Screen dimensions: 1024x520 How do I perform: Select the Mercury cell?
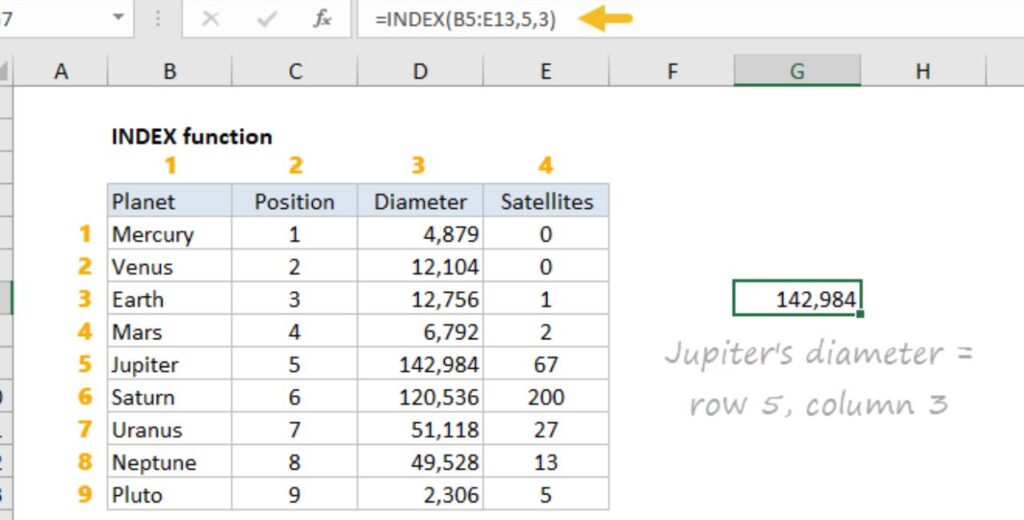[170, 234]
